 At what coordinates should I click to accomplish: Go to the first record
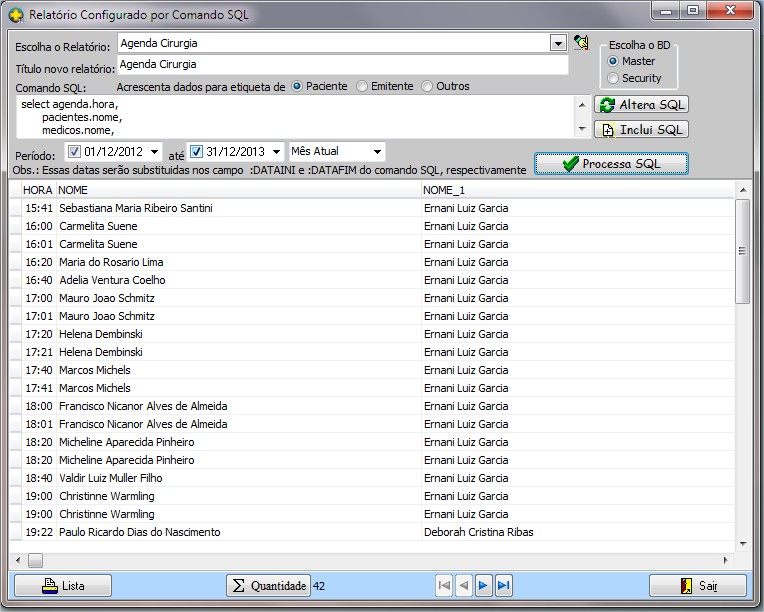(x=445, y=585)
